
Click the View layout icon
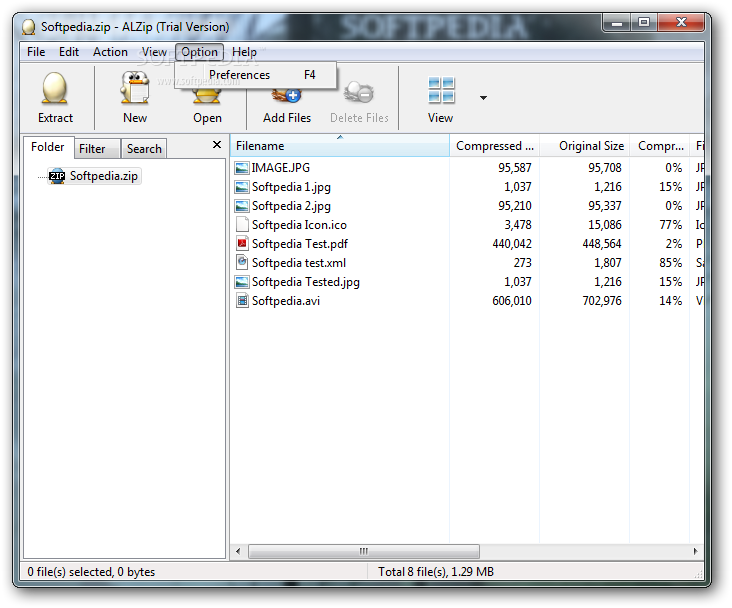point(441,90)
